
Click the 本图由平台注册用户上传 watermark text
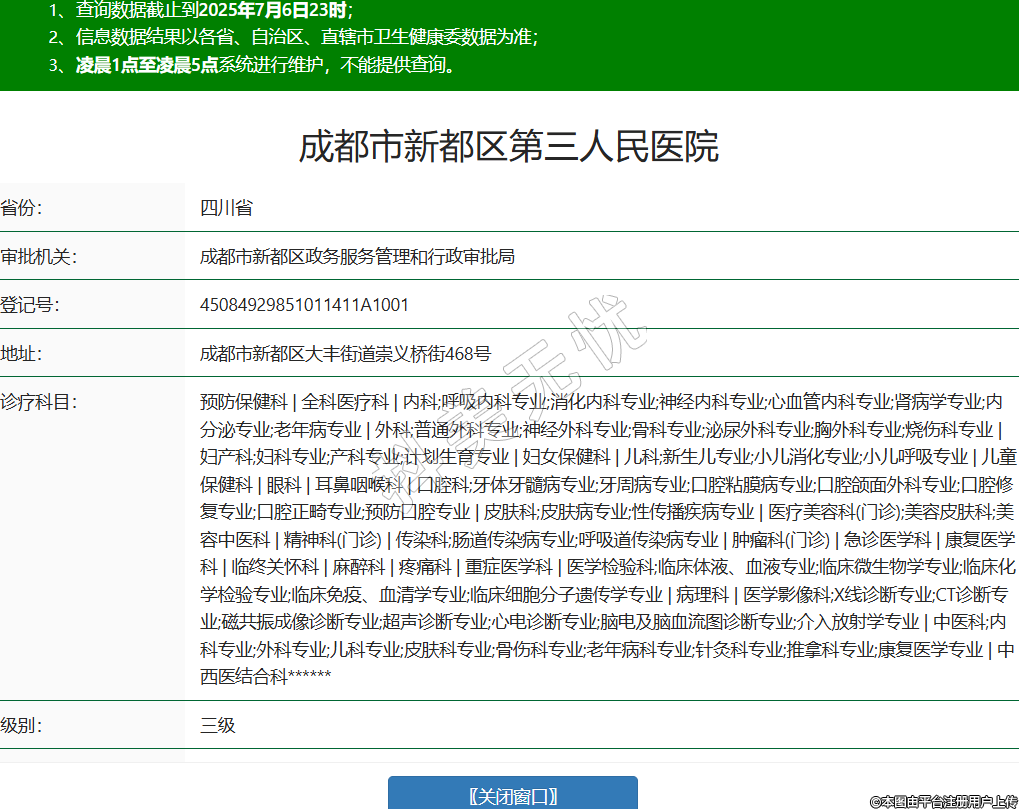943,801
